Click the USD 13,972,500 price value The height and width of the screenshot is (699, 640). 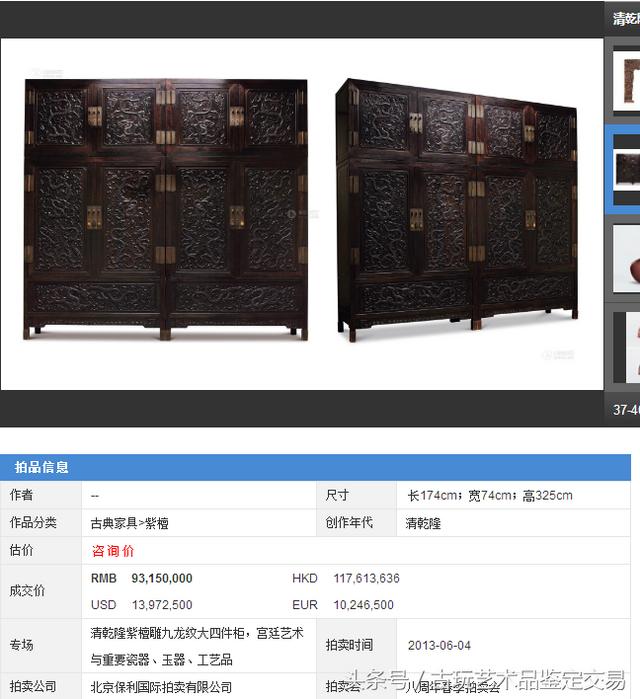point(142,604)
